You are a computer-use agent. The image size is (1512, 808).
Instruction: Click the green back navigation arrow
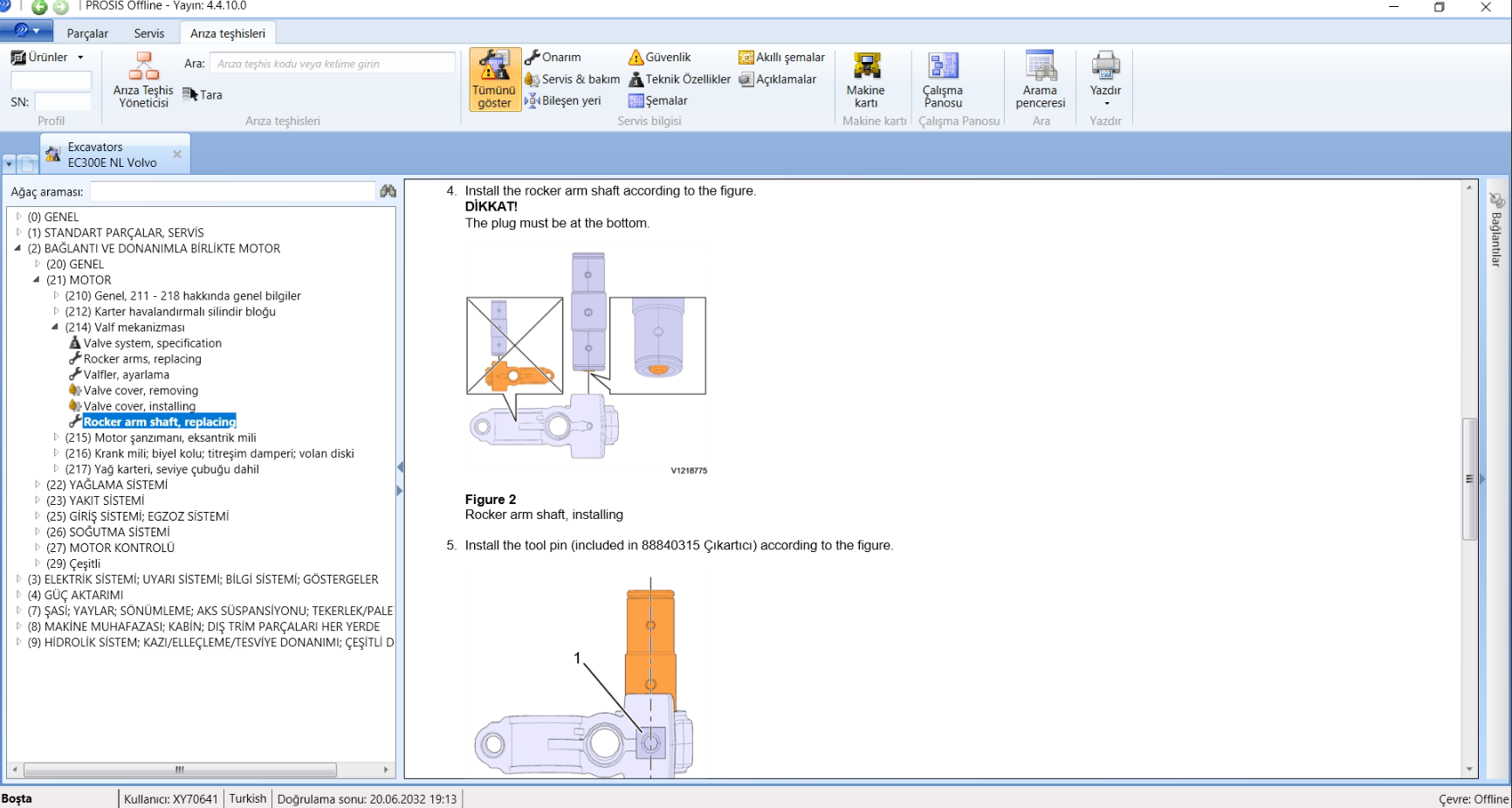tap(39, 7)
